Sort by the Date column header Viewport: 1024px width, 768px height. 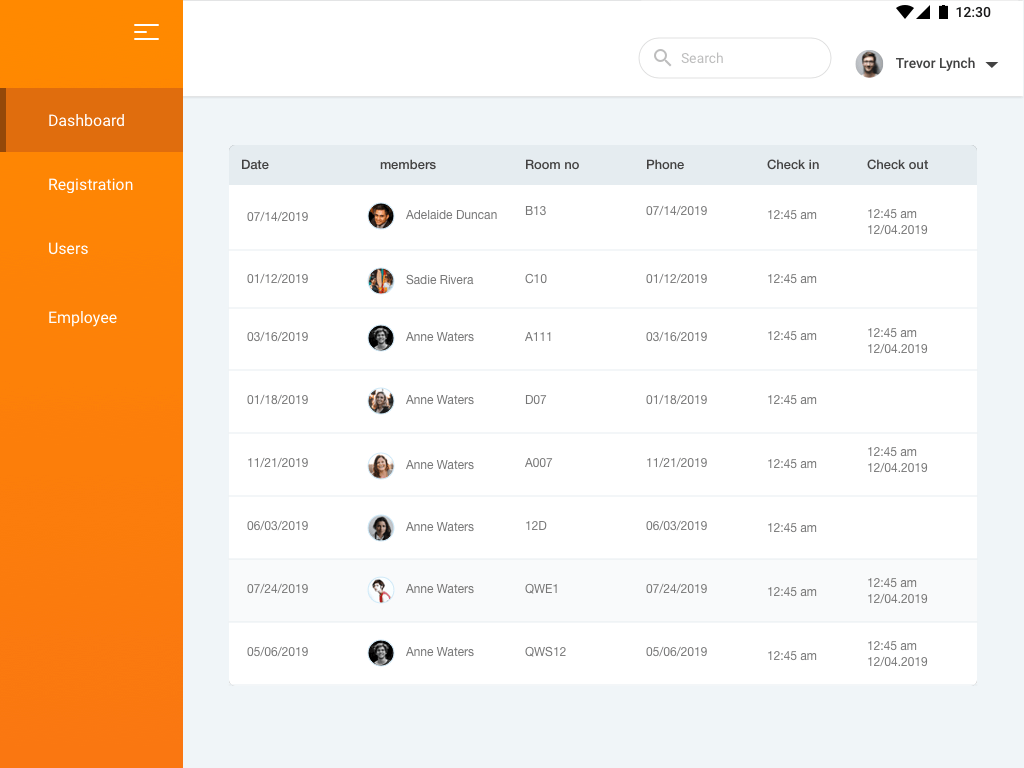[255, 165]
